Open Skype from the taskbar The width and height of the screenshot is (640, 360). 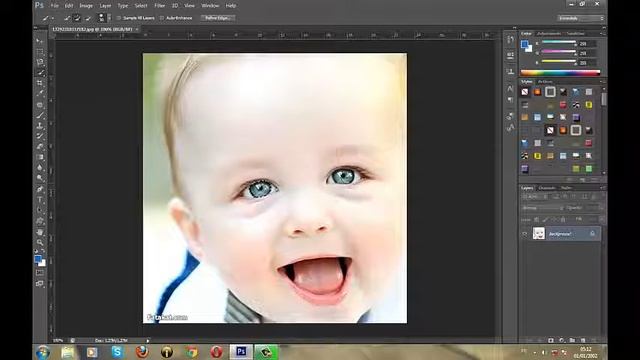tap(117, 352)
